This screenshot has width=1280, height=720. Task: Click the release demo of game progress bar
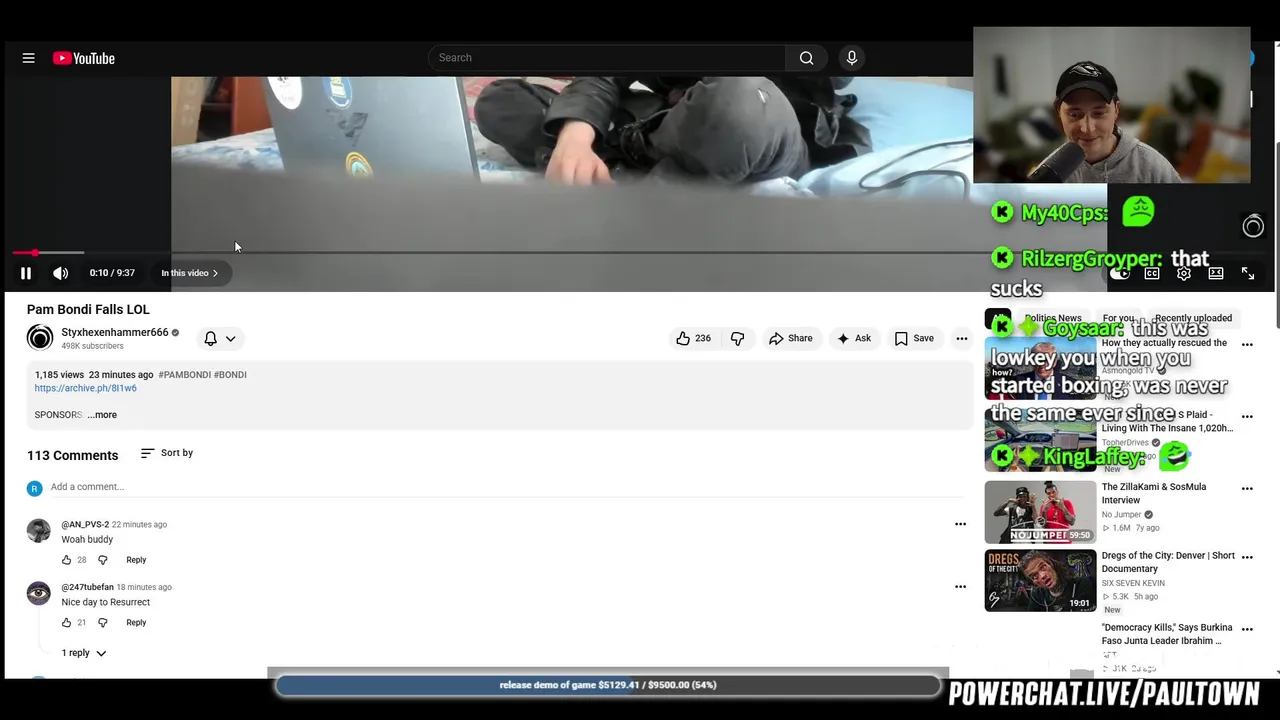pos(608,685)
